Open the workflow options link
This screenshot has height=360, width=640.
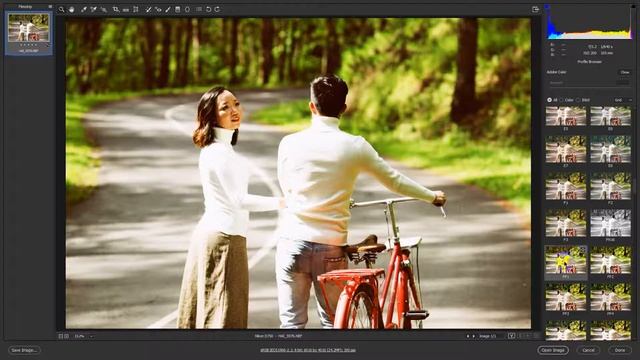pyautogui.click(x=308, y=350)
